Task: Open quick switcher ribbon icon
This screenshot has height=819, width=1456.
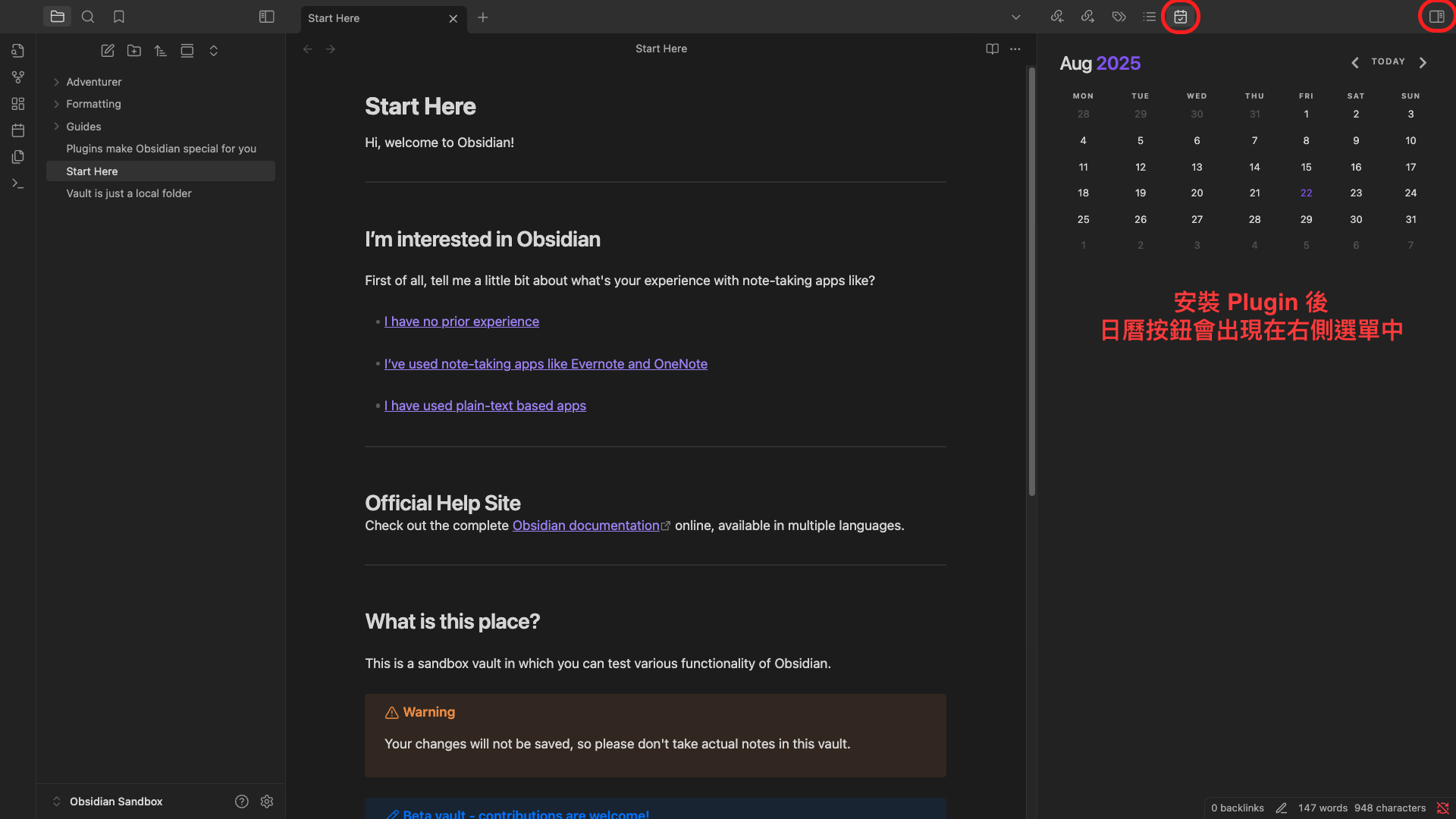Action: pos(18,51)
